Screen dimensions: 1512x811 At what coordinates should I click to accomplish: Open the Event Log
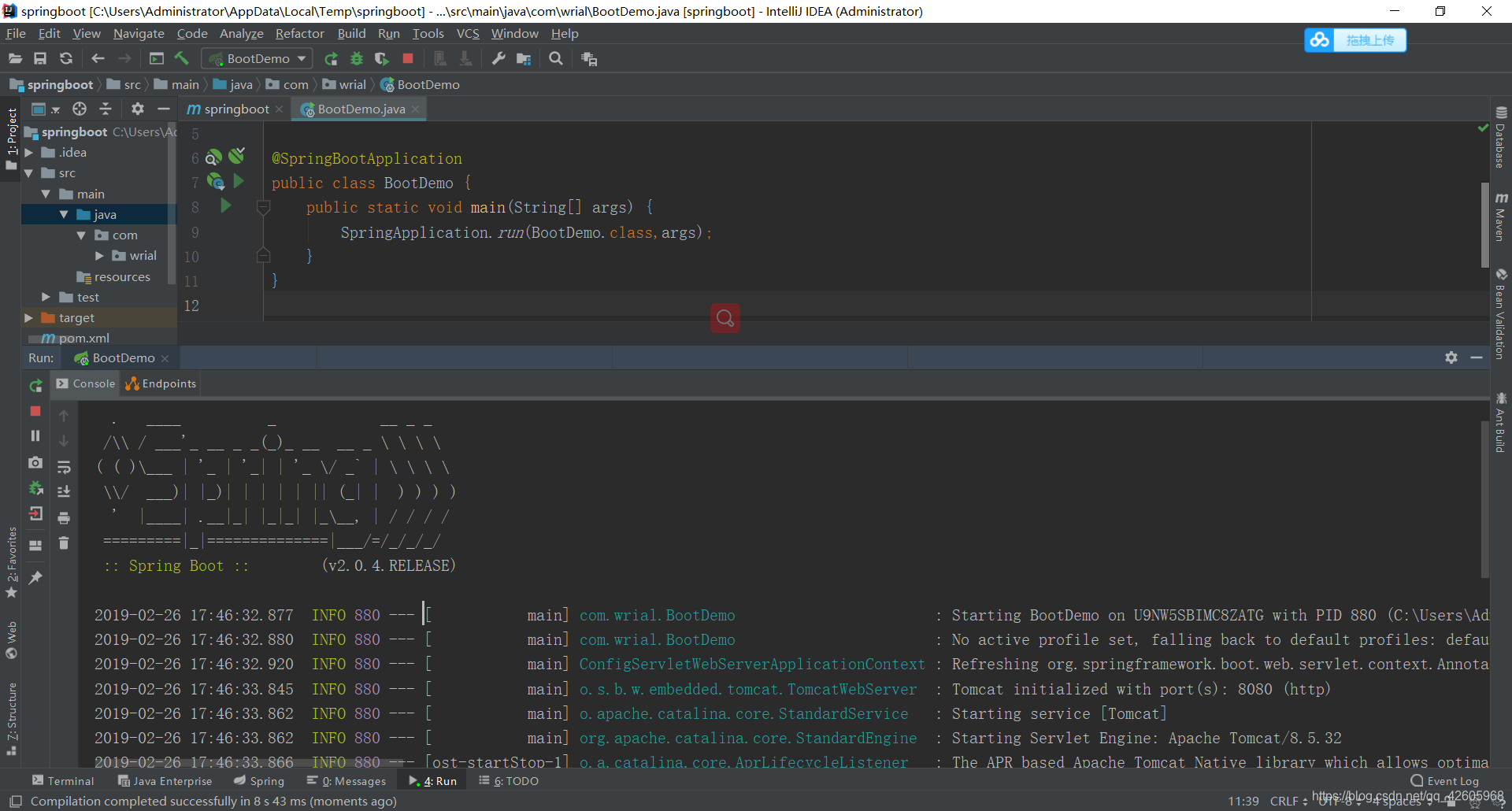[1445, 781]
